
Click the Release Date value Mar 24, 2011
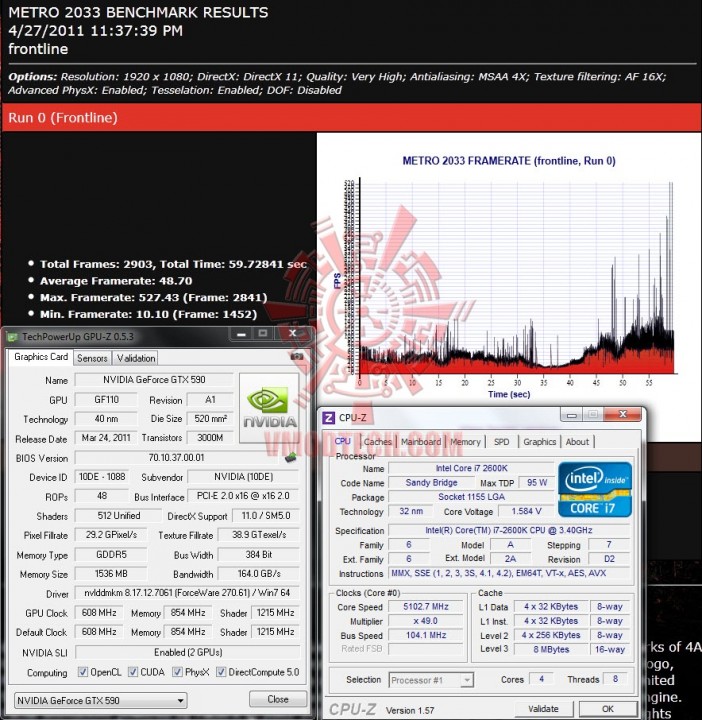pos(106,438)
